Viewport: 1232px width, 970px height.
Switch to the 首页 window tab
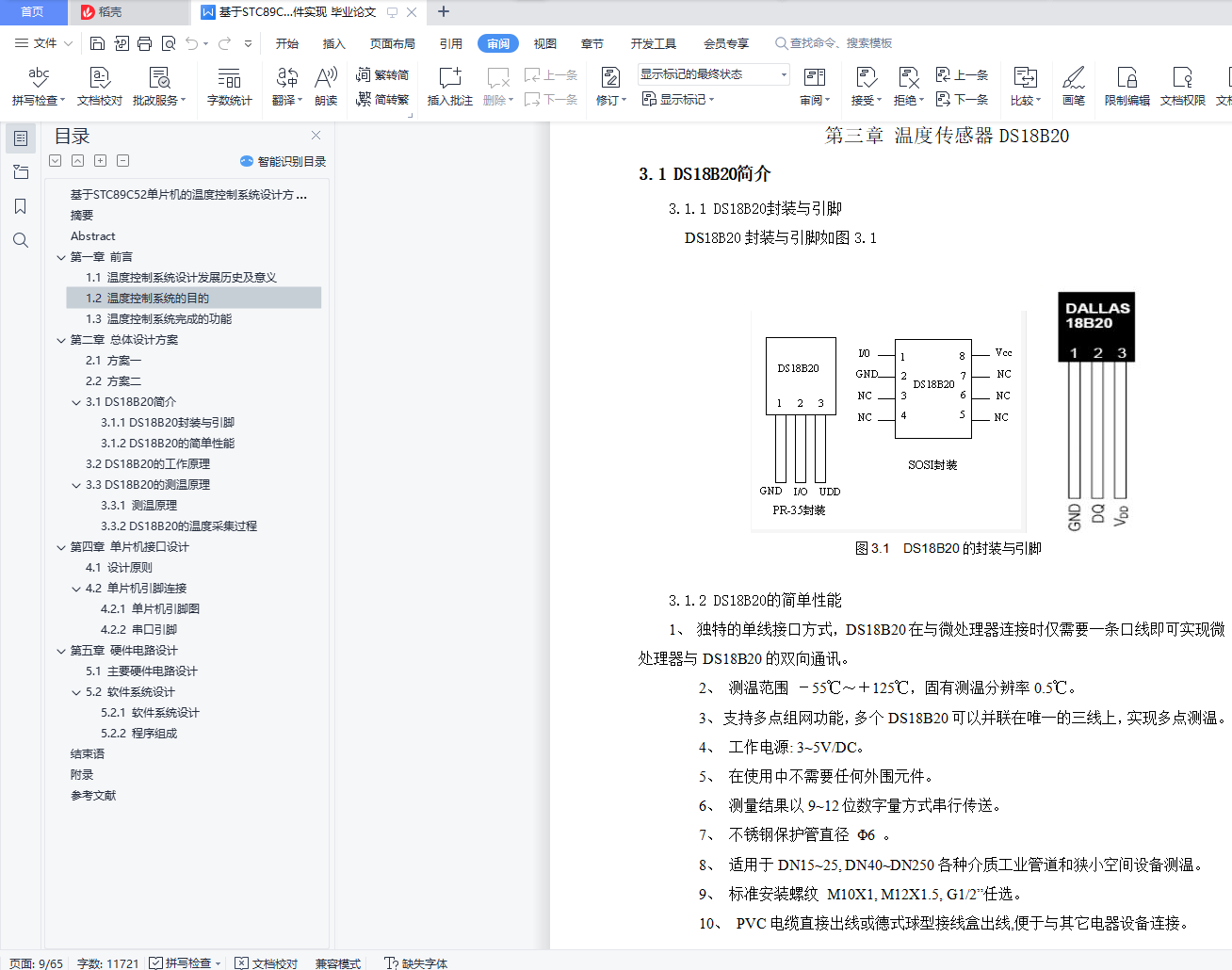tap(33, 12)
